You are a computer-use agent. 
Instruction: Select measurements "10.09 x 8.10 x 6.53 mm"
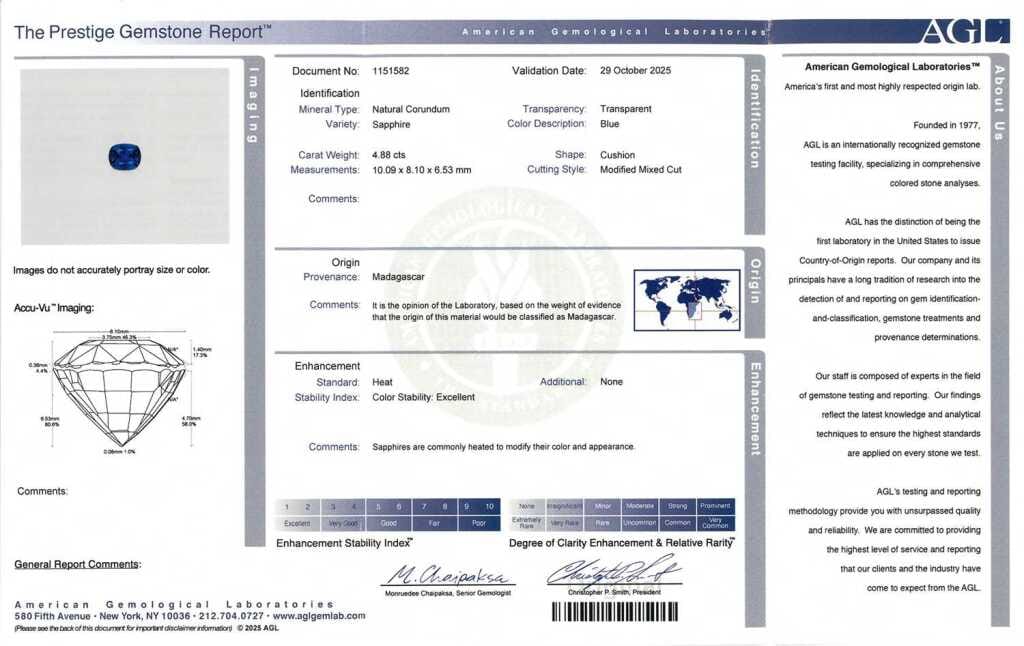(x=421, y=170)
